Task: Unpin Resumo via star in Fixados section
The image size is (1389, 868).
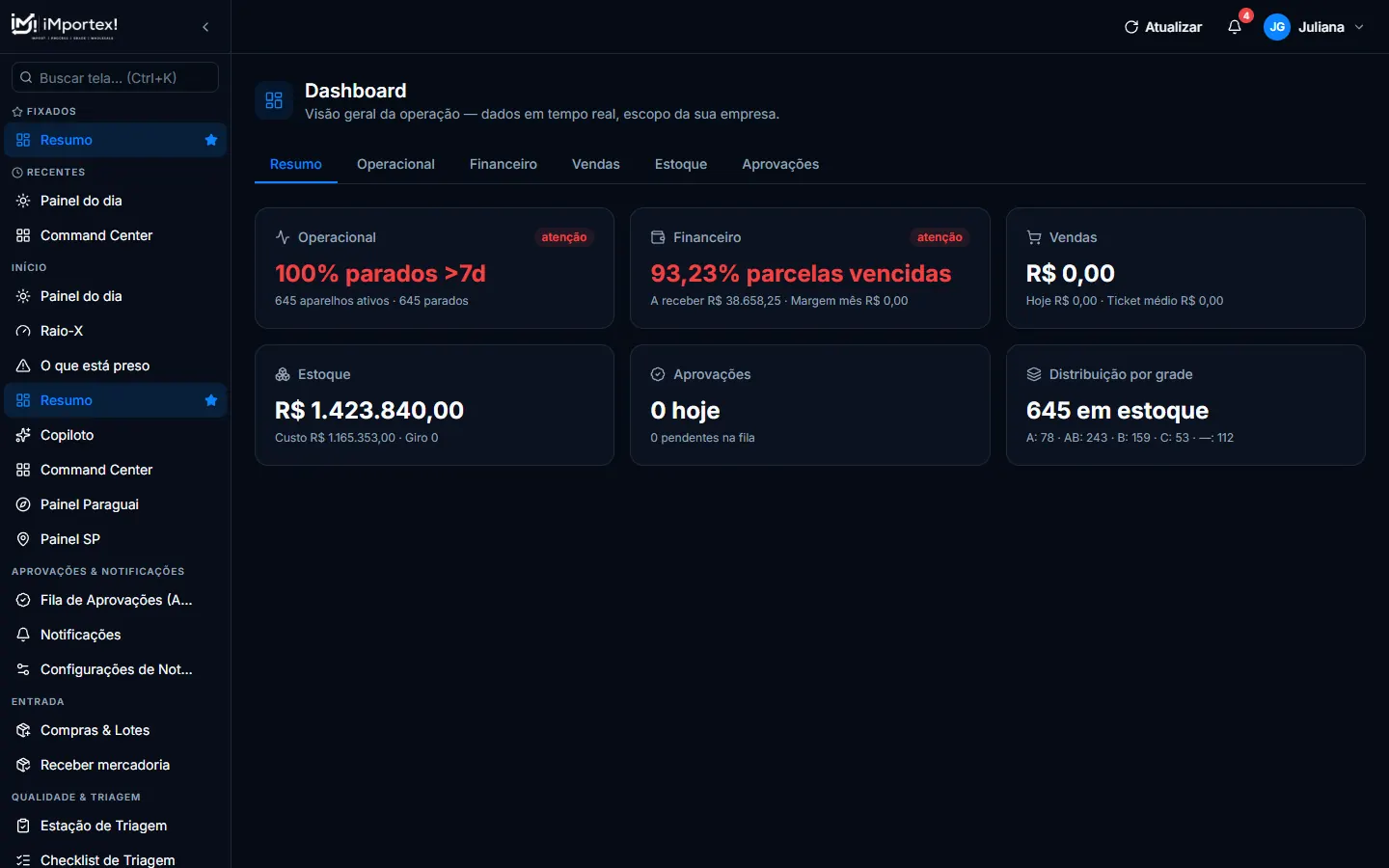Action: 211,140
